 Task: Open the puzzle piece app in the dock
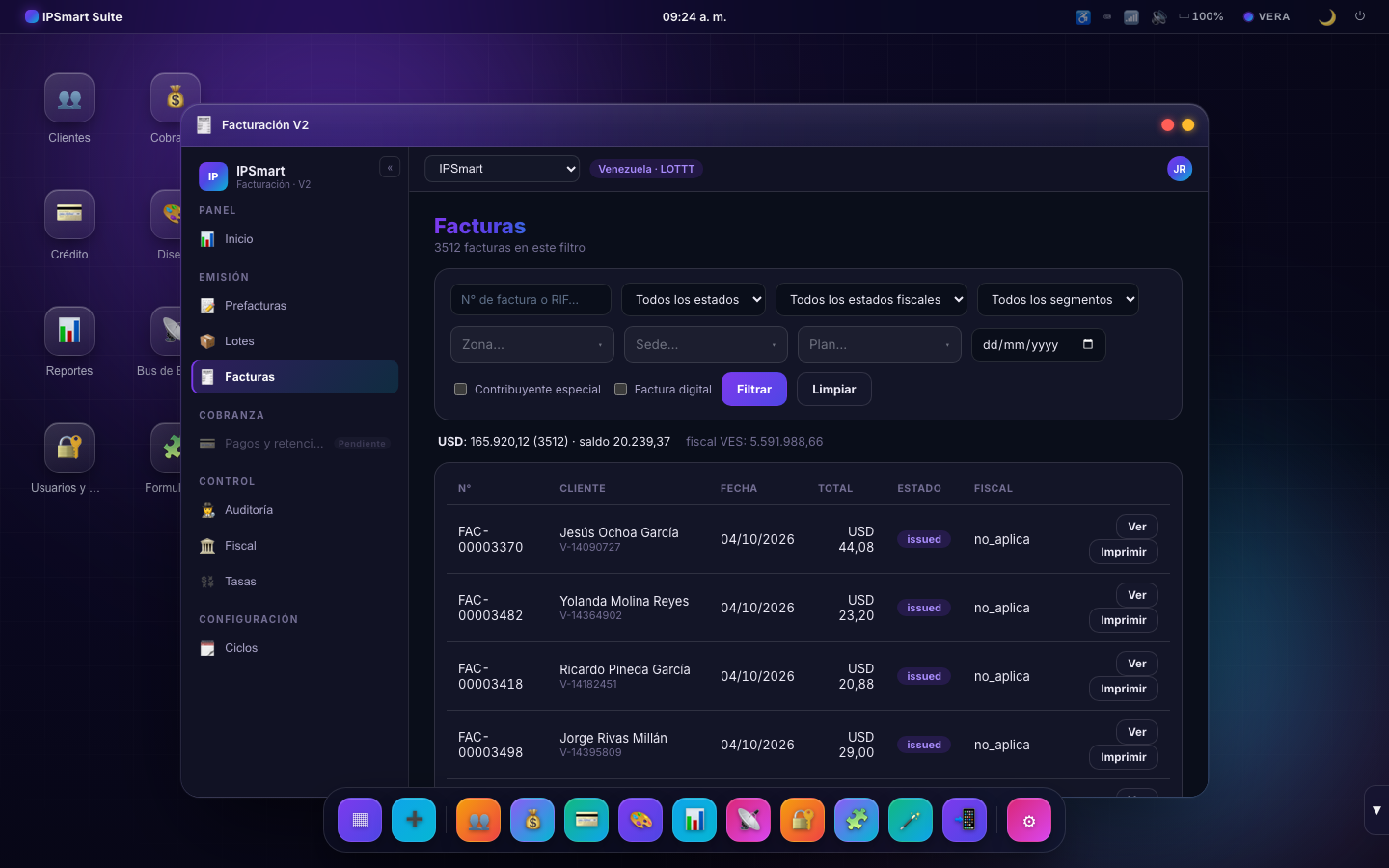[857, 820]
